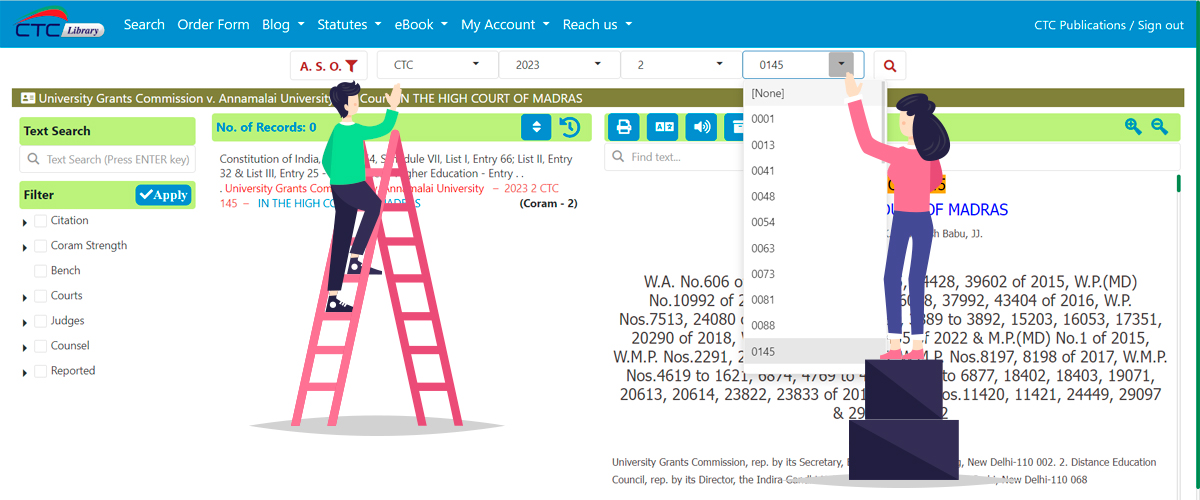Select page 0063 in dropdown list

814,248
